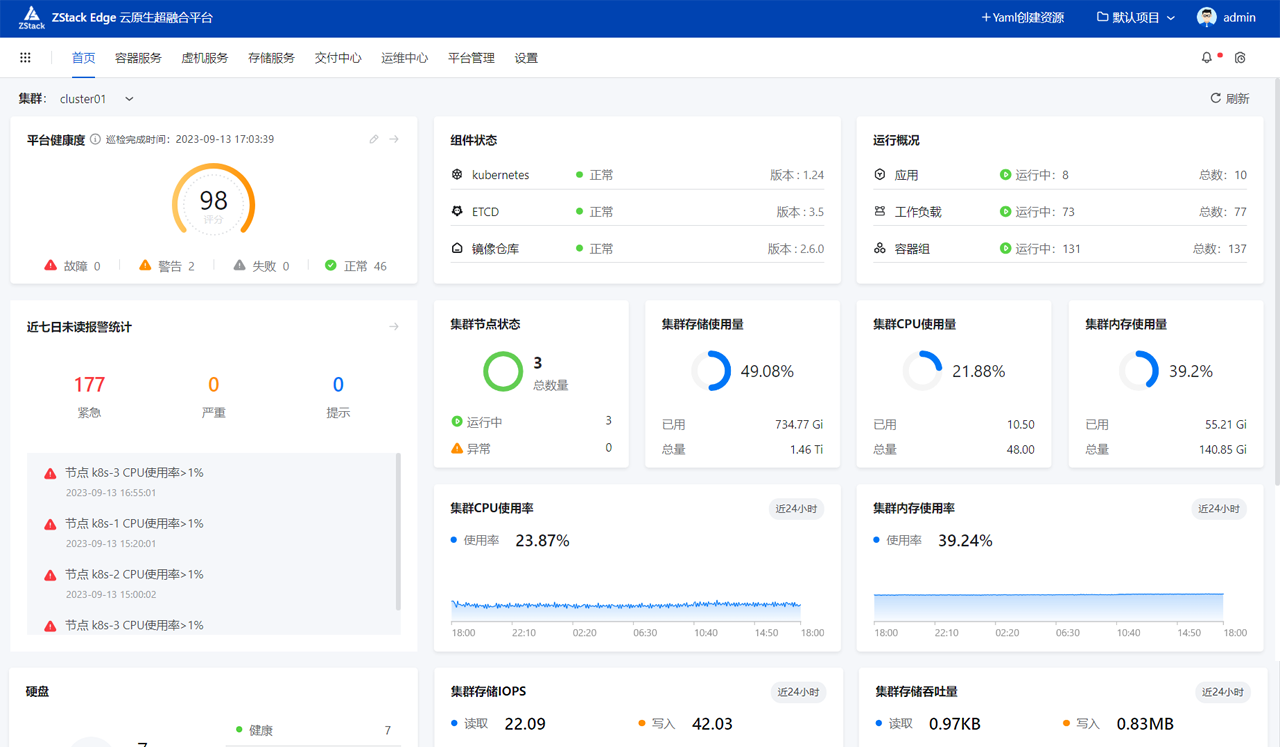Open the 近24小时 range on 集群CPU使用率

coord(796,508)
